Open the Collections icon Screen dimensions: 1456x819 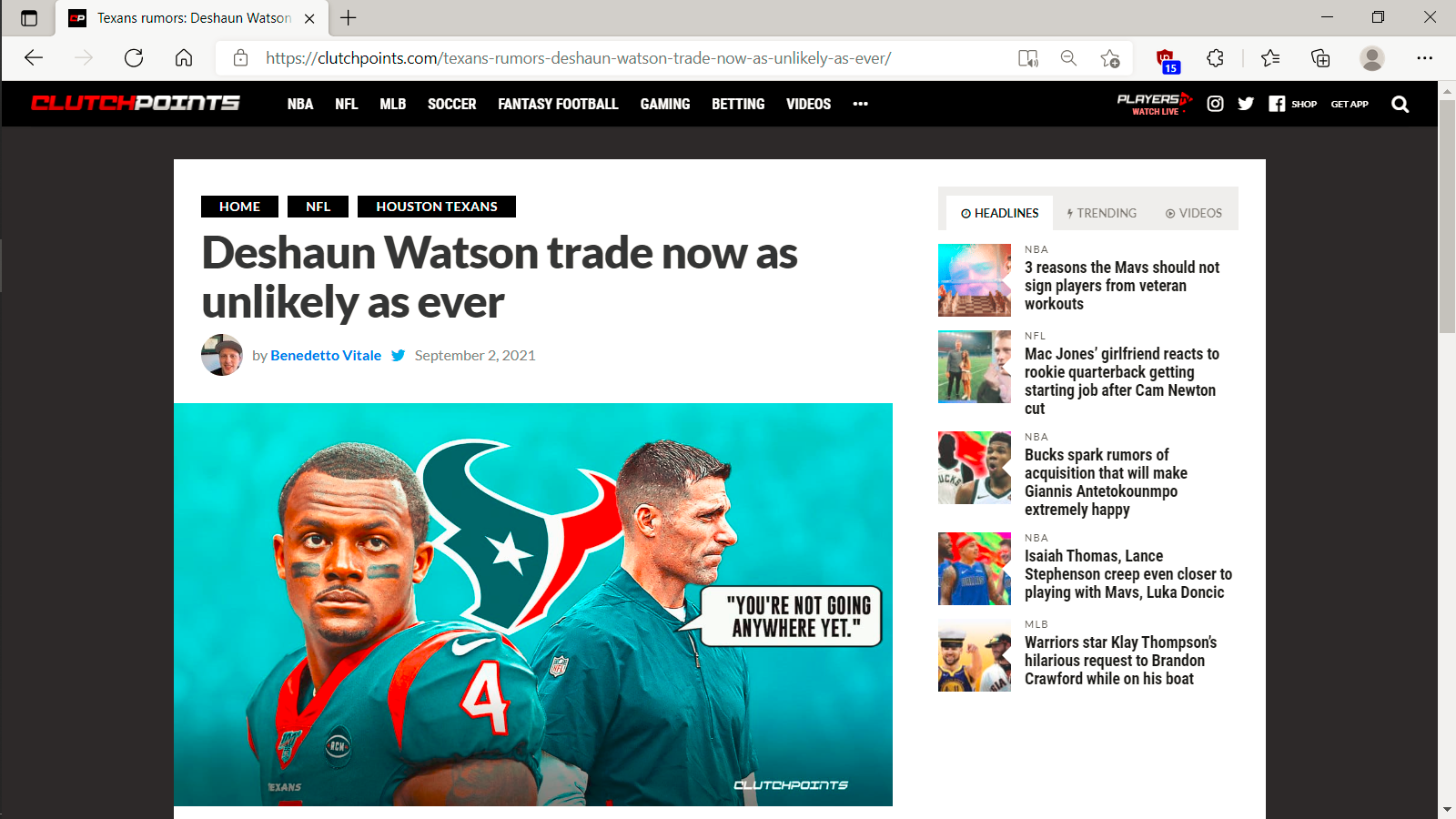click(1320, 58)
